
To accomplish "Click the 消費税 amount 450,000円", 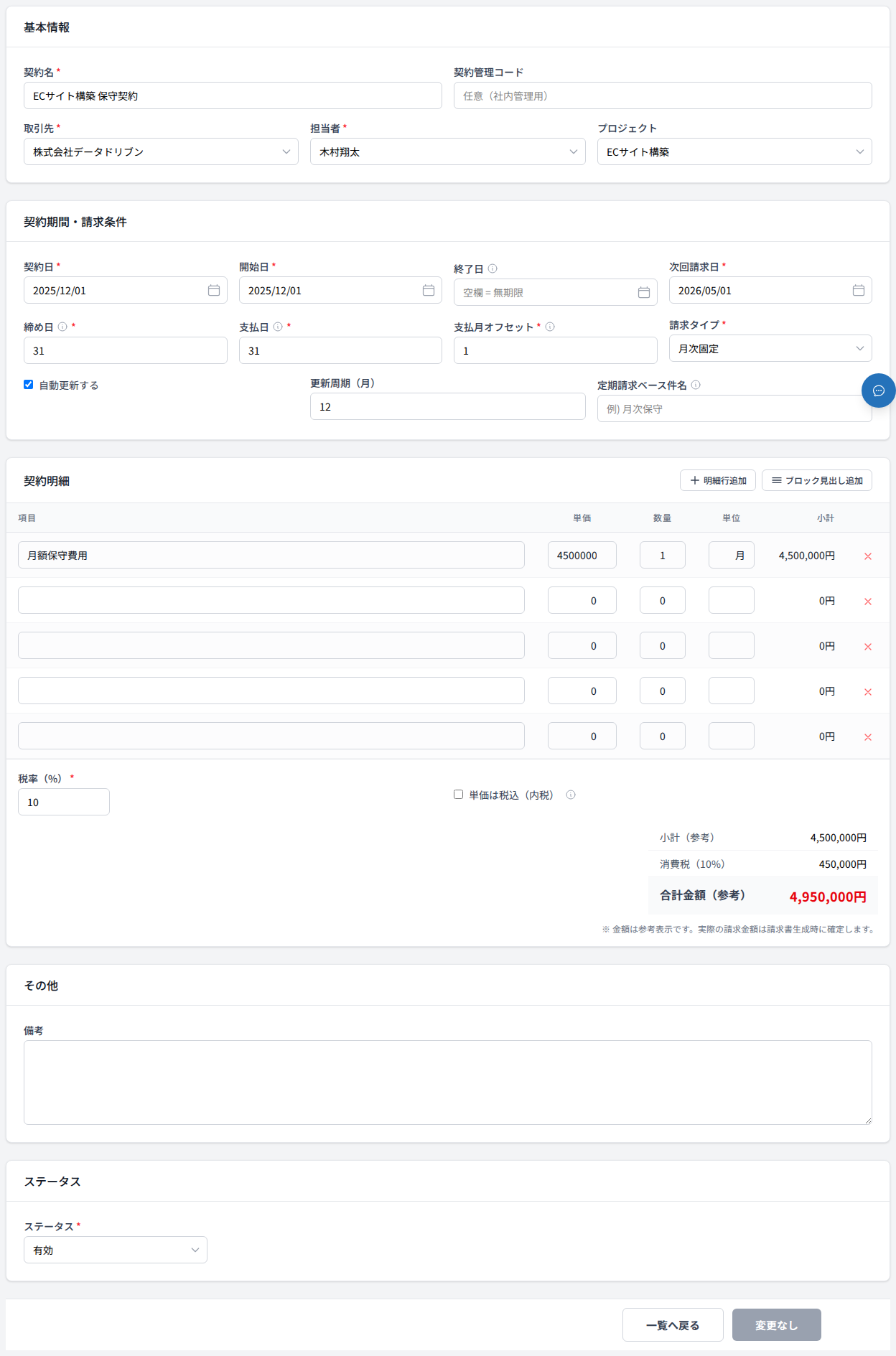I will pyautogui.click(x=843, y=864).
